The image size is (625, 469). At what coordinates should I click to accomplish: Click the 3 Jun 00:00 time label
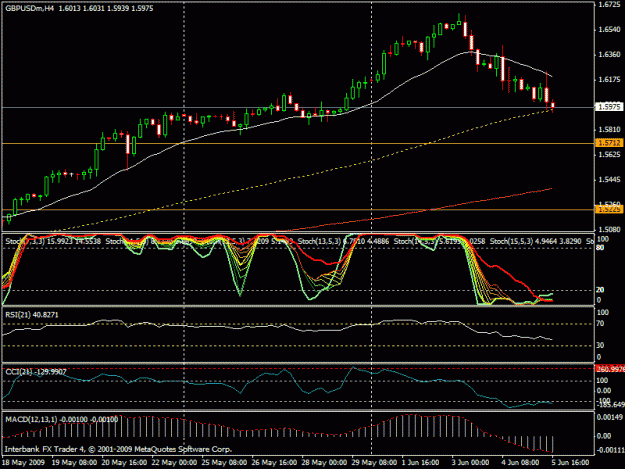[470, 463]
